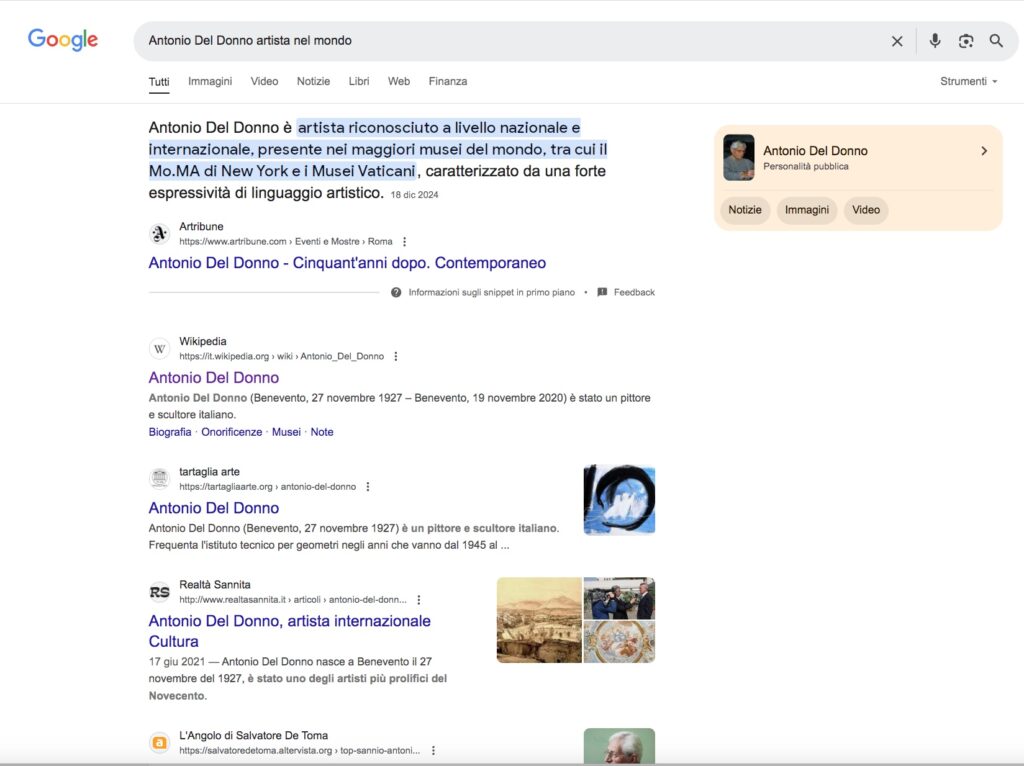This screenshot has height=766, width=1024.
Task: Click the Wikipedia favicon
Action: point(159,348)
